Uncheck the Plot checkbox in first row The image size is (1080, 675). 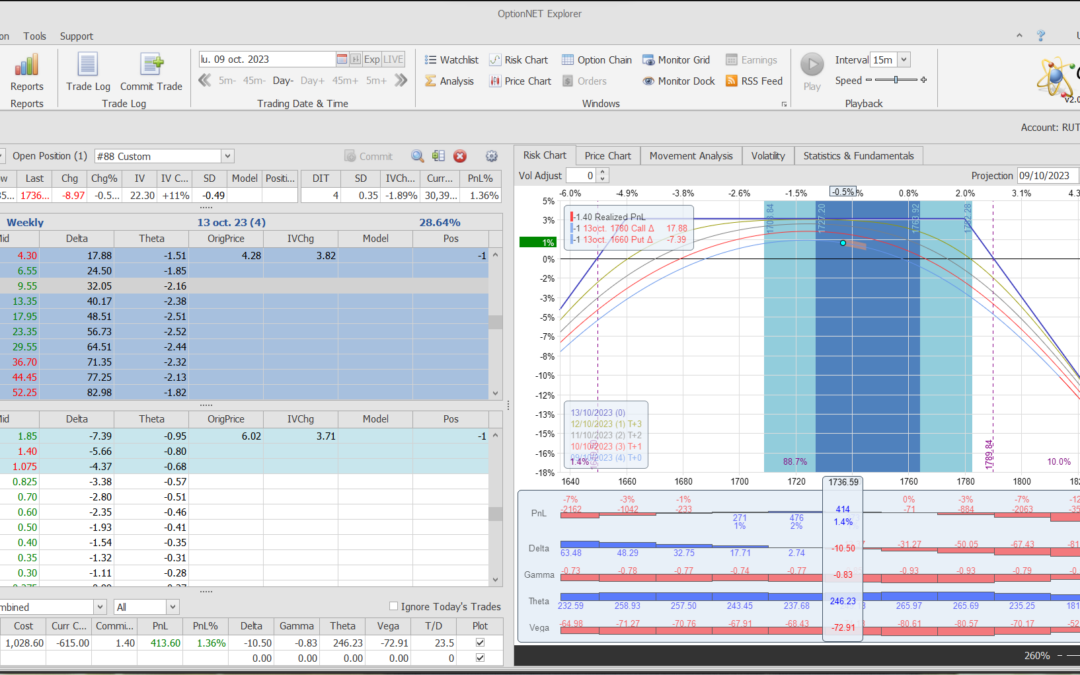pos(480,641)
